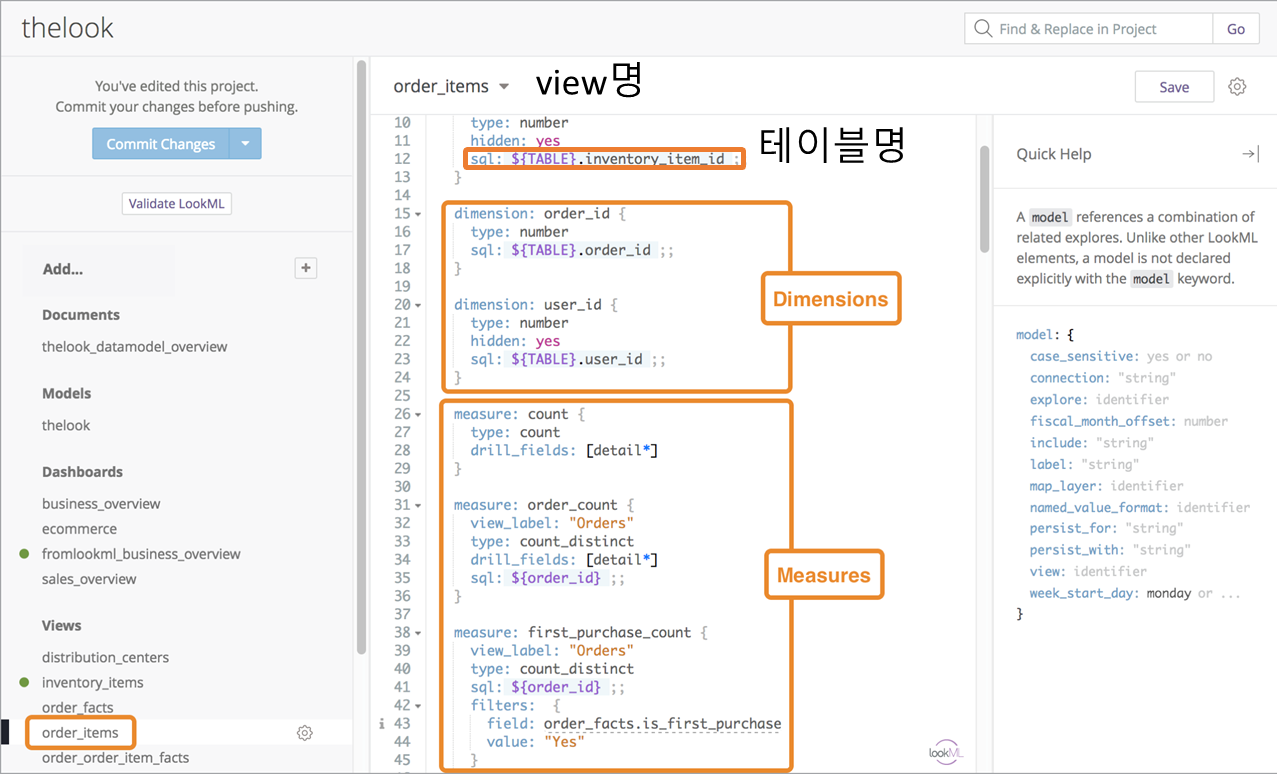Viewport: 1277px width, 774px height.
Task: Click line 12 inventory_item_id sql code
Action: point(605,159)
